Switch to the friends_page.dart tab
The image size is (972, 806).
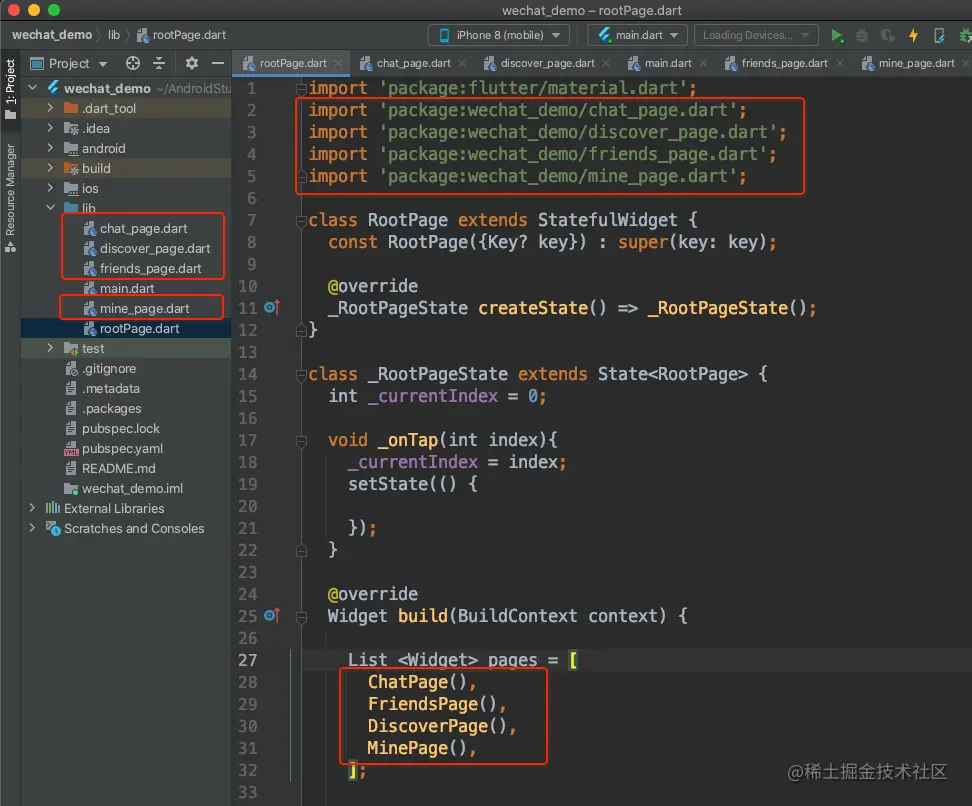784,63
